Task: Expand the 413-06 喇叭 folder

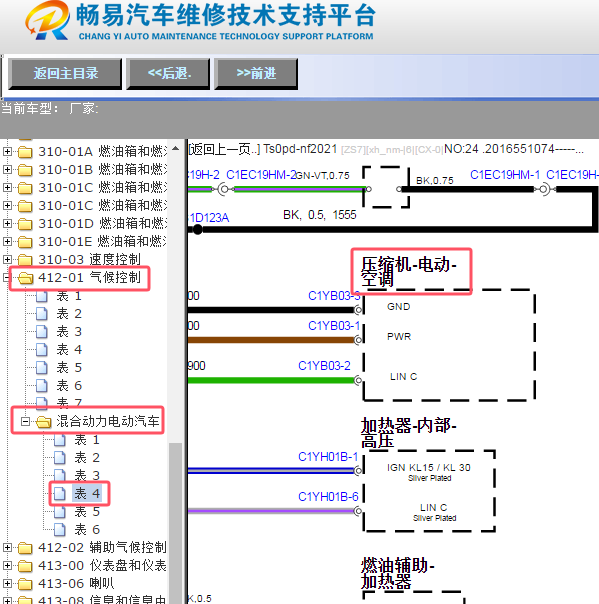Action: click(x=7, y=584)
